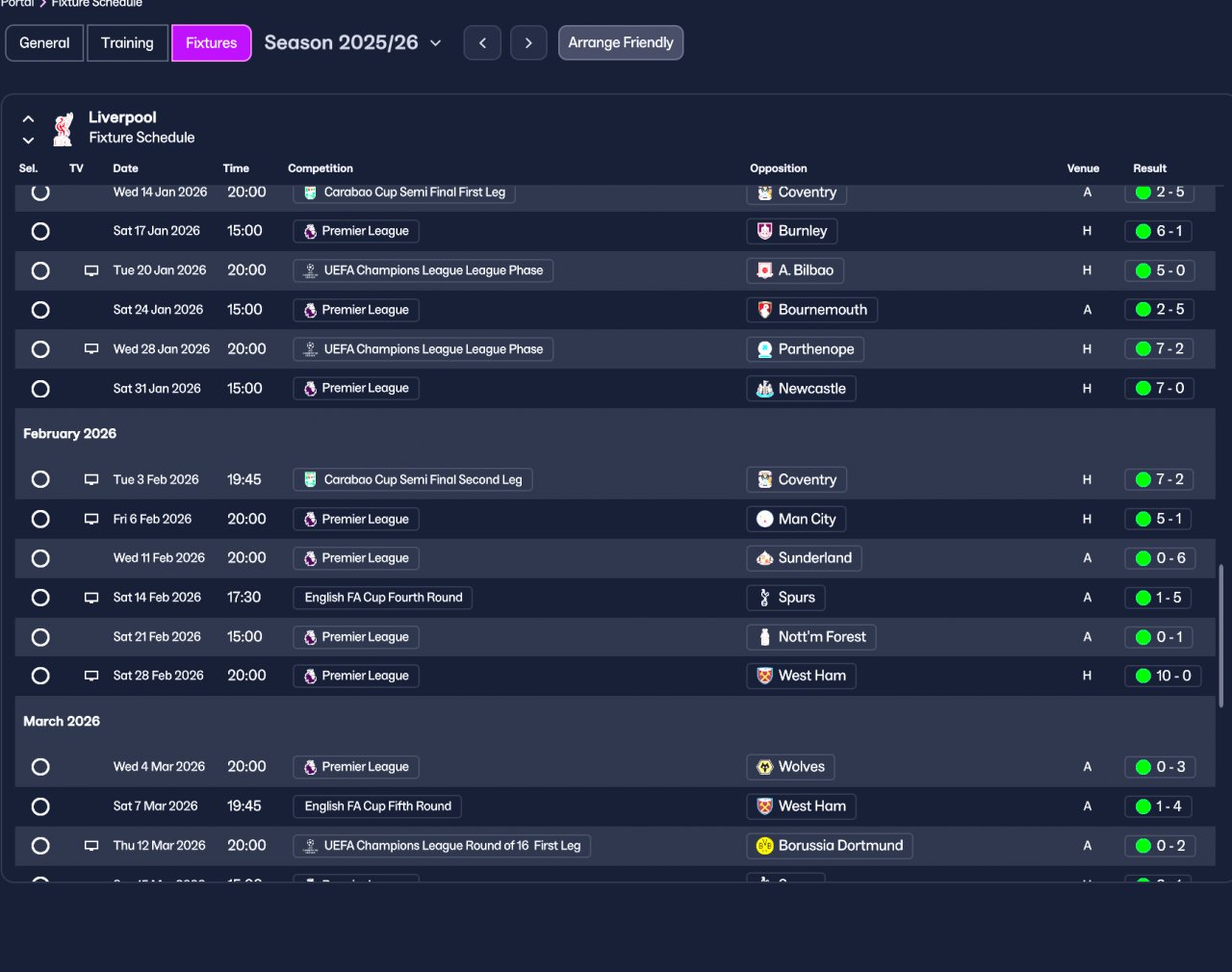Open the Premier League link on Wed 11 Feb row
Viewport: 1232px width, 972px height.
coord(356,558)
